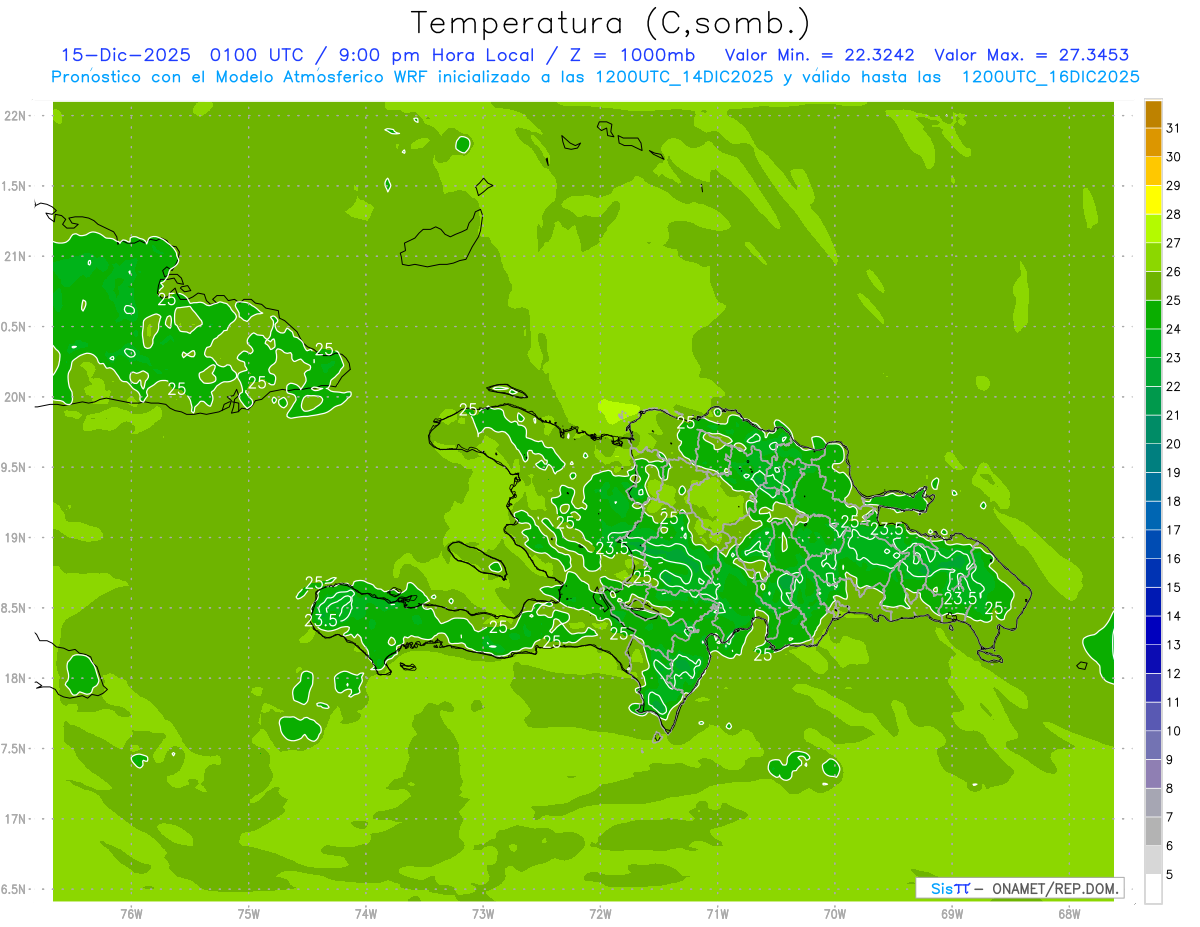1200x927 pixels.
Task: Click the '72W' longitude label
Action: [x=600, y=914]
